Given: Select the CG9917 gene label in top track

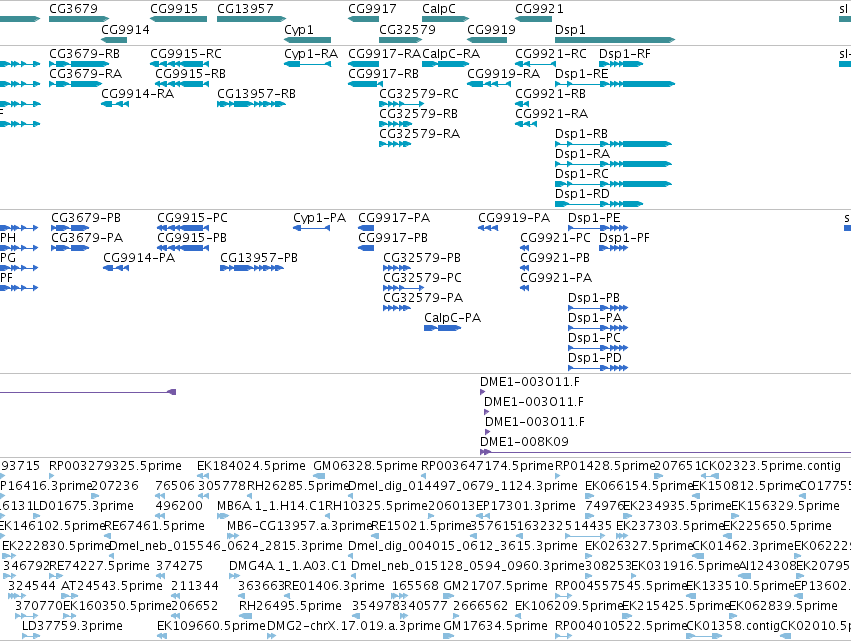Looking at the screenshot, I should tap(372, 9).
